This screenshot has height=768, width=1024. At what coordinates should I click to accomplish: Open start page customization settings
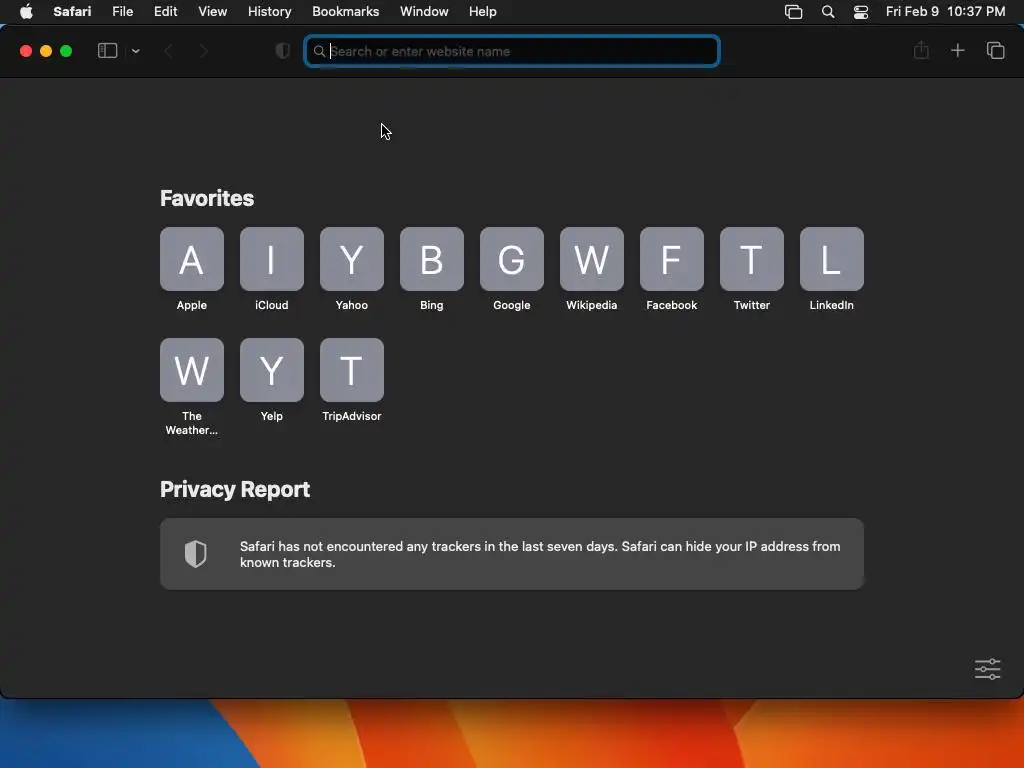[x=987, y=669]
